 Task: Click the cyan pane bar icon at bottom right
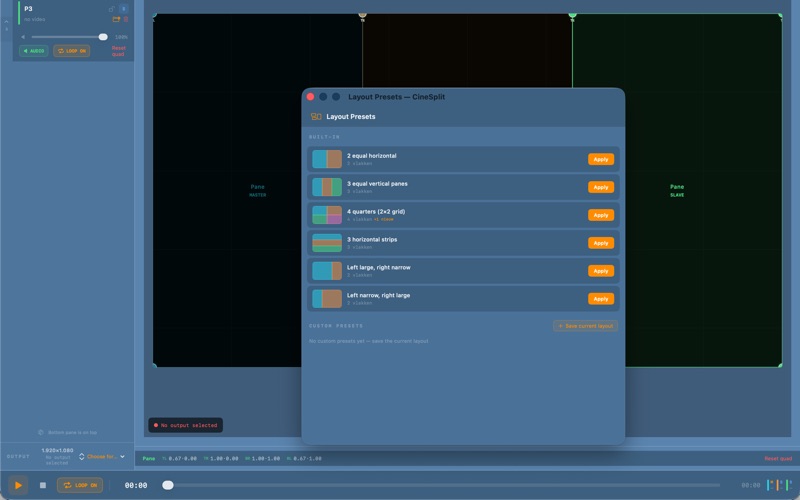[x=770, y=485]
